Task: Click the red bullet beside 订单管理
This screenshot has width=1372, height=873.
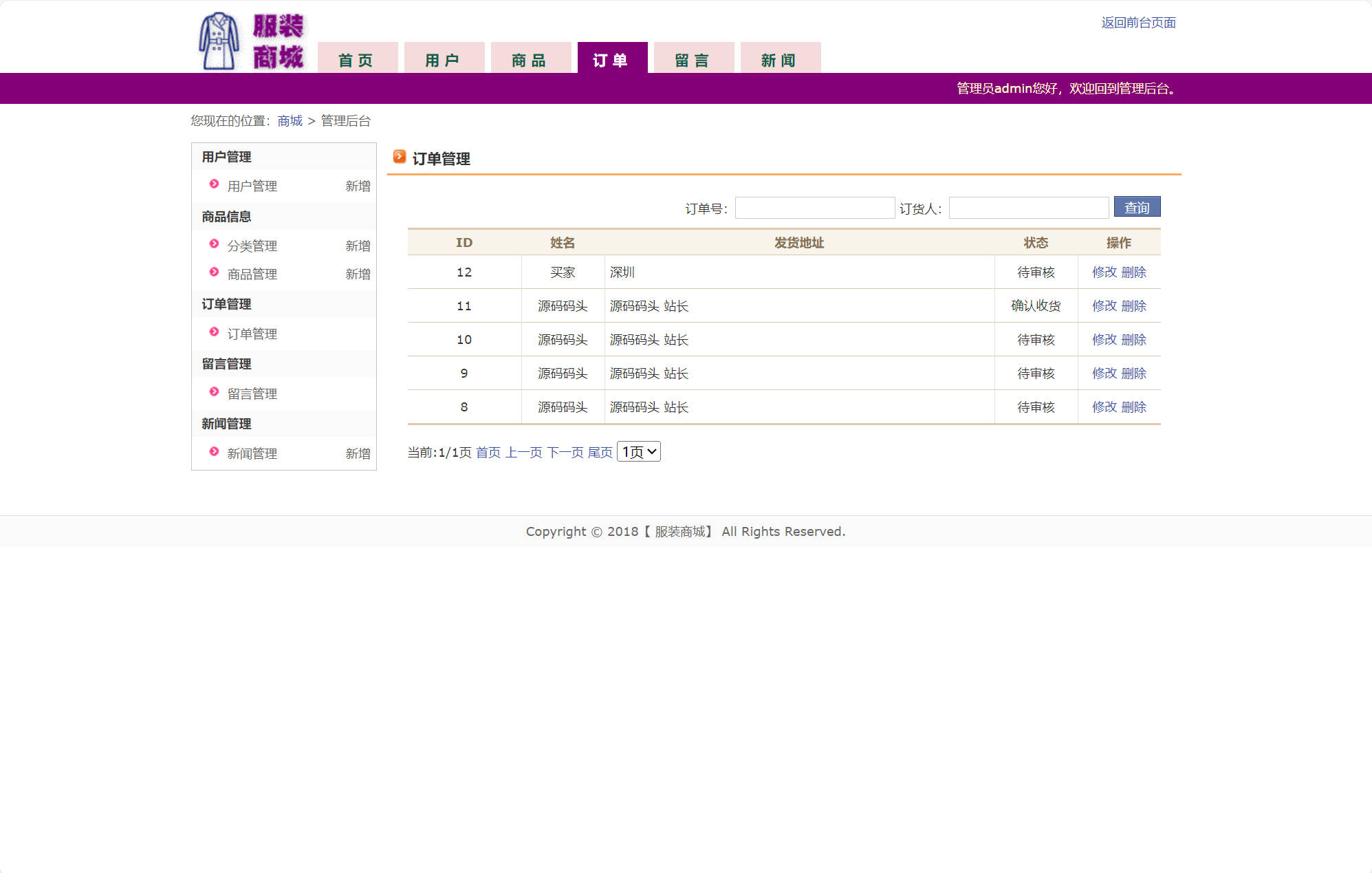Action: pyautogui.click(x=214, y=332)
